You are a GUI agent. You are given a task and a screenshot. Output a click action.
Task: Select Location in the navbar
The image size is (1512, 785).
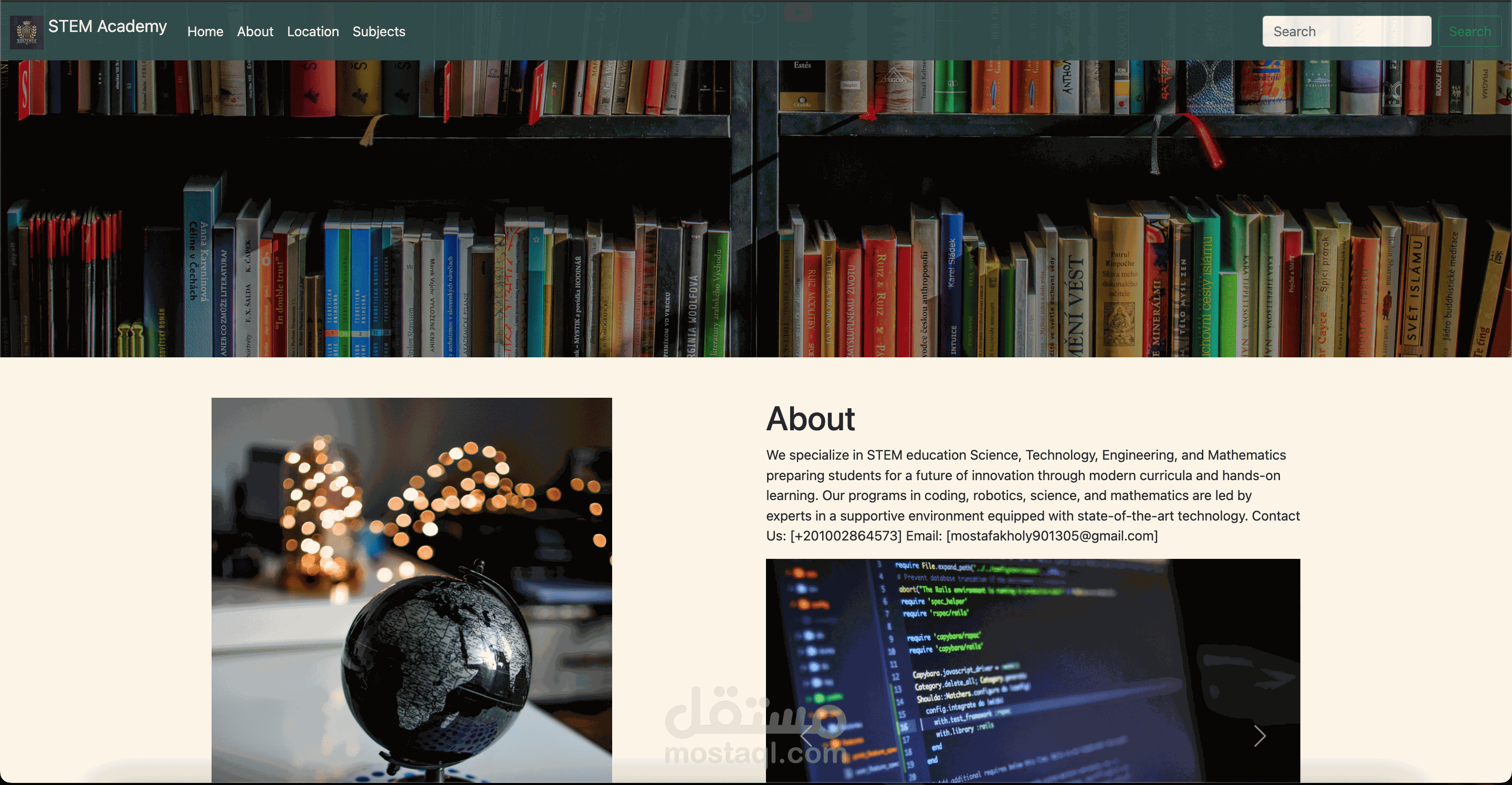[x=312, y=31]
